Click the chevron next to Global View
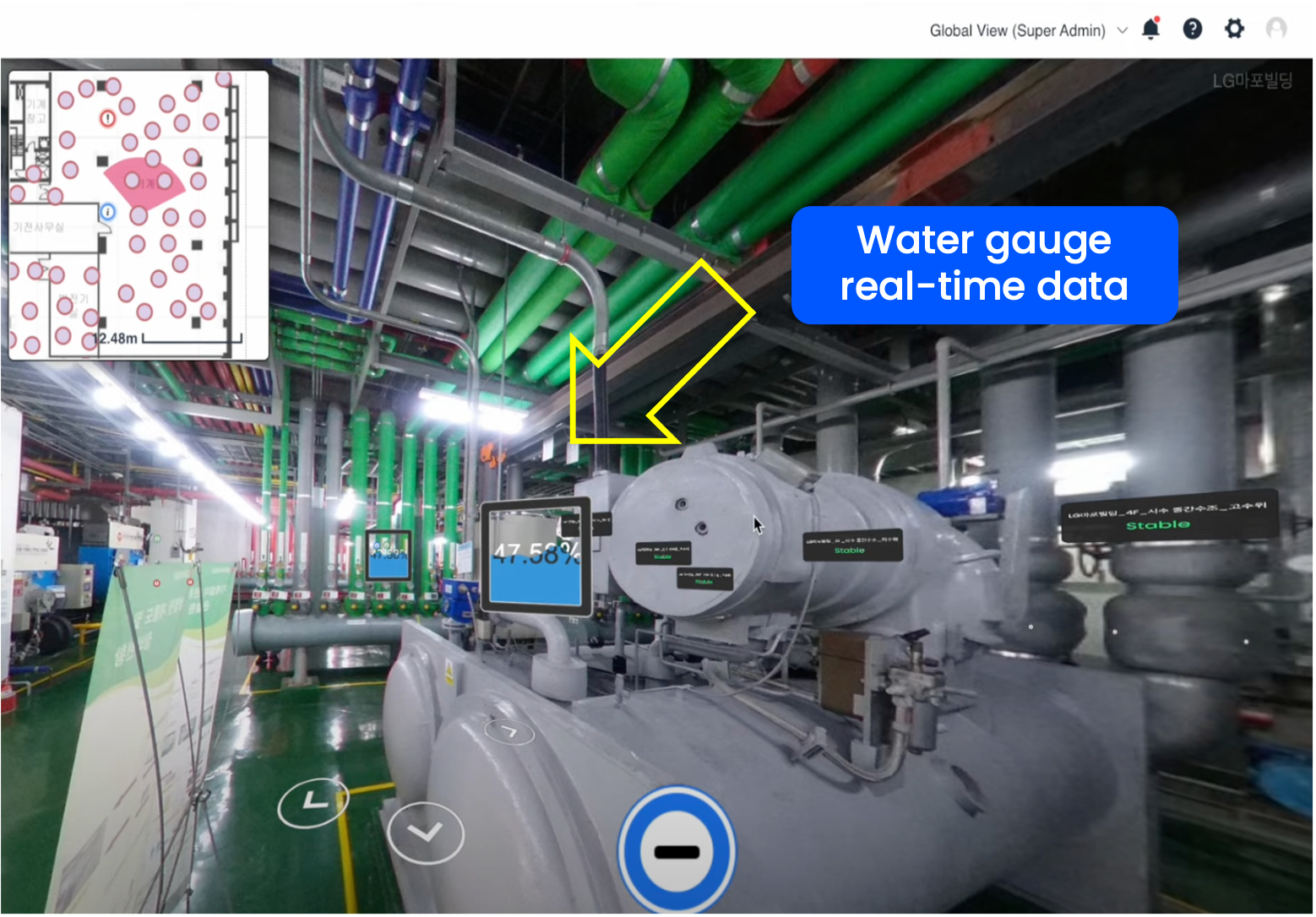This screenshot has width=1316, height=917. click(x=1123, y=30)
